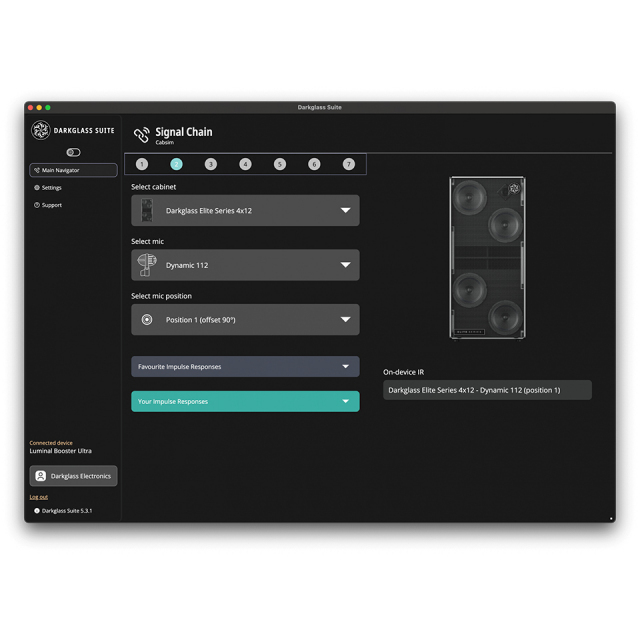Click the Darkglass Suite logo icon
Viewport: 640px width, 640px height.
coord(41,130)
